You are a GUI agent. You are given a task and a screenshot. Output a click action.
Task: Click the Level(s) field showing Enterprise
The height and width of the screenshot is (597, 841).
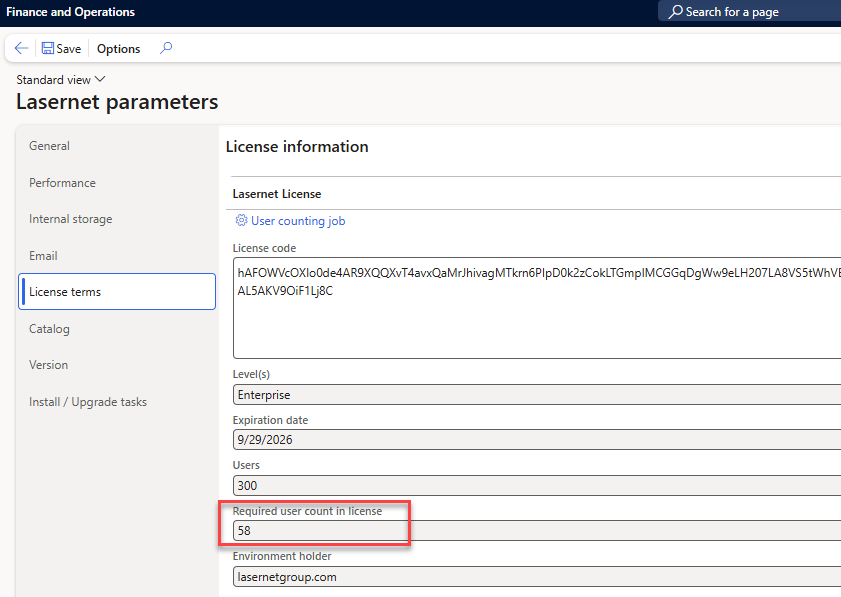click(x=537, y=395)
